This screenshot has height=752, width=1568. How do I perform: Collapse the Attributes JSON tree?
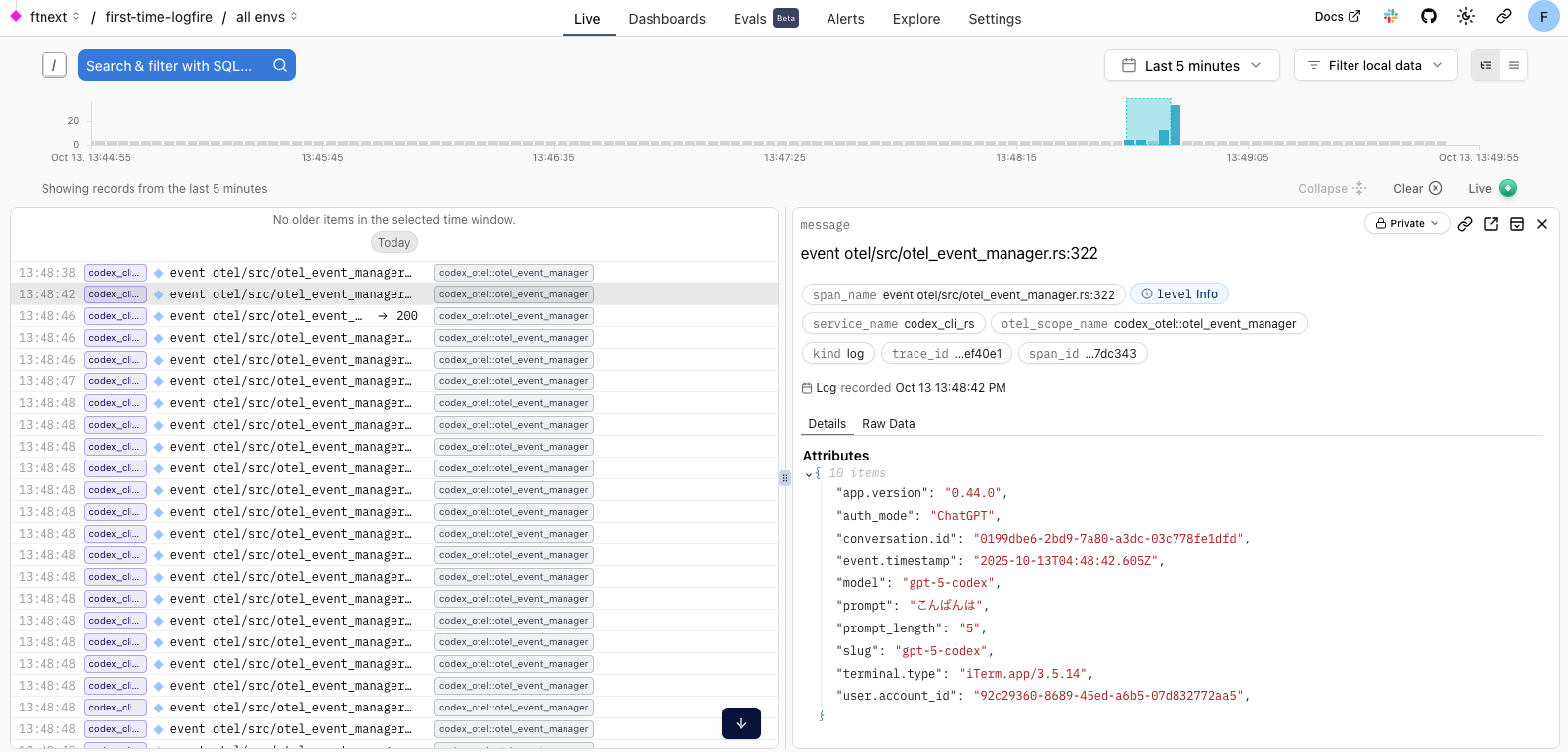click(809, 474)
